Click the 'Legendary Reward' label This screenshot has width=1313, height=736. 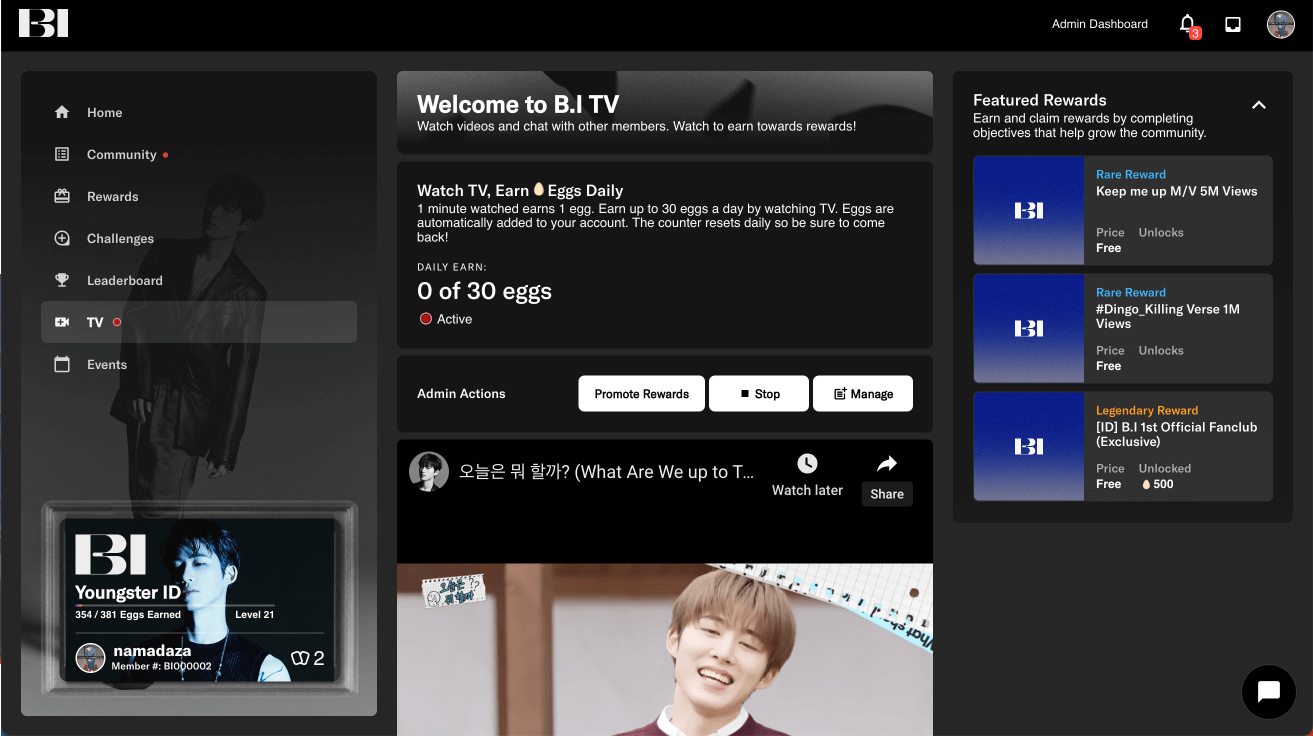tap(1146, 410)
